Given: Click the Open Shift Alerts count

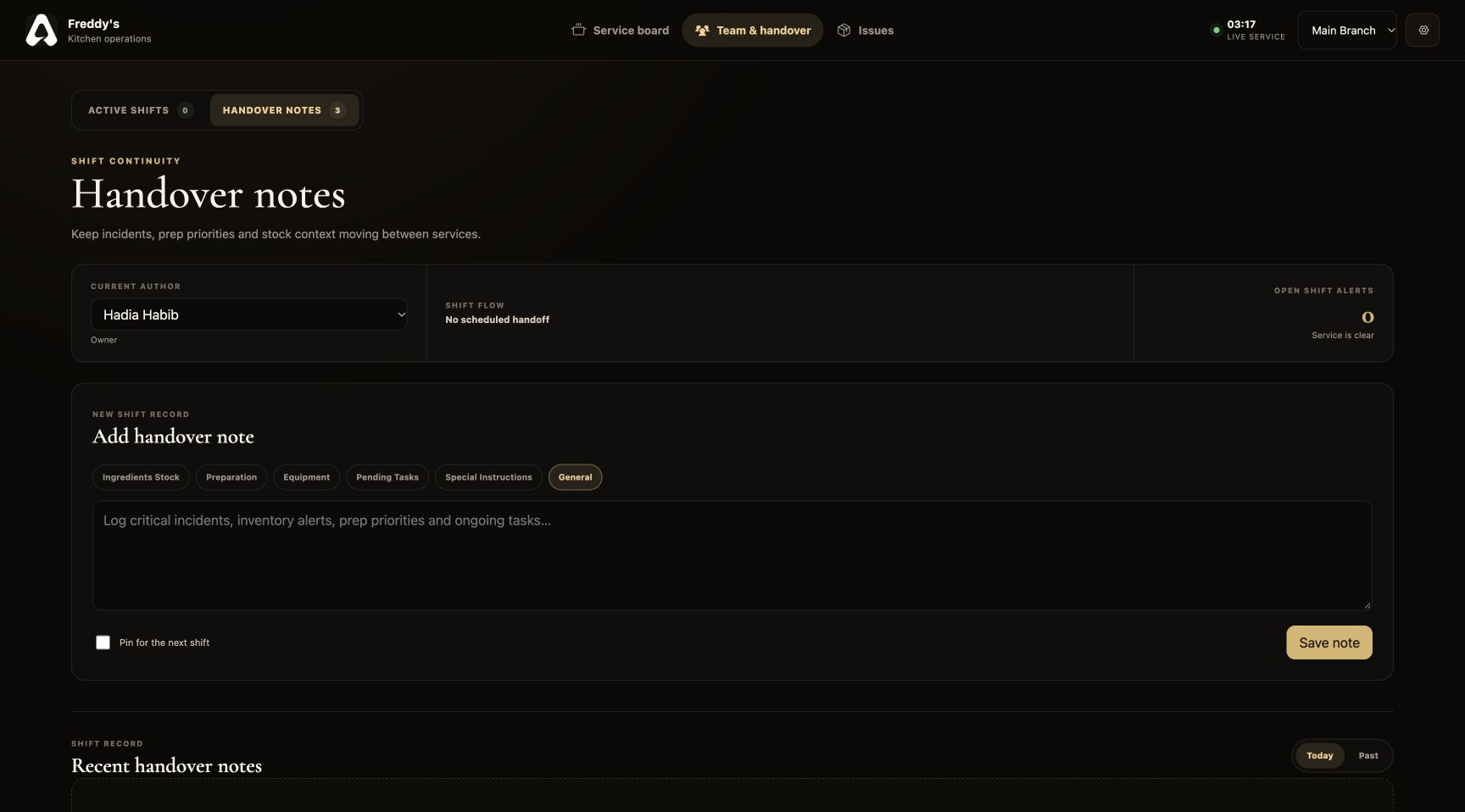Looking at the screenshot, I should (1368, 317).
